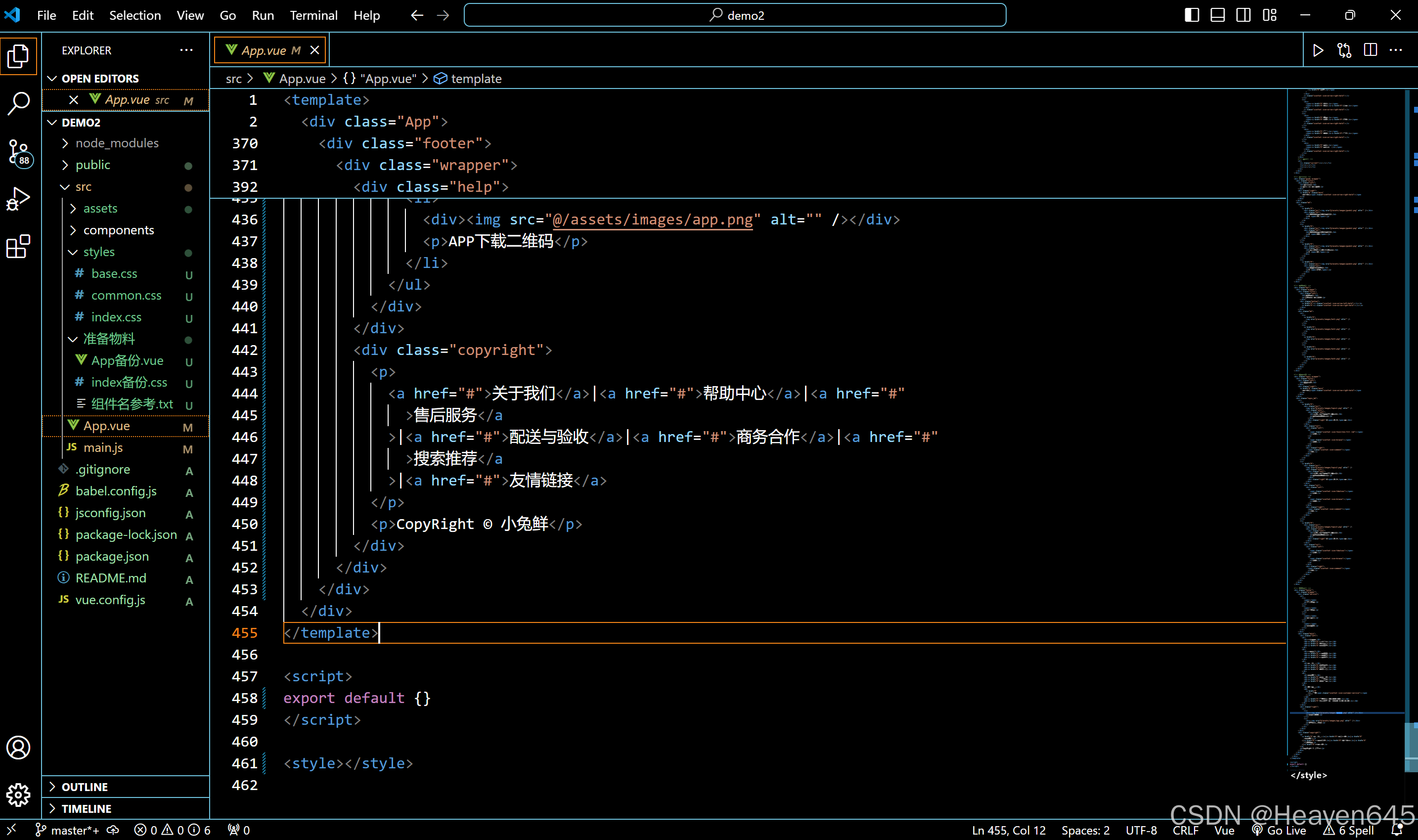The image size is (1418, 840).
Task: Open package.json file
Action: [125, 556]
